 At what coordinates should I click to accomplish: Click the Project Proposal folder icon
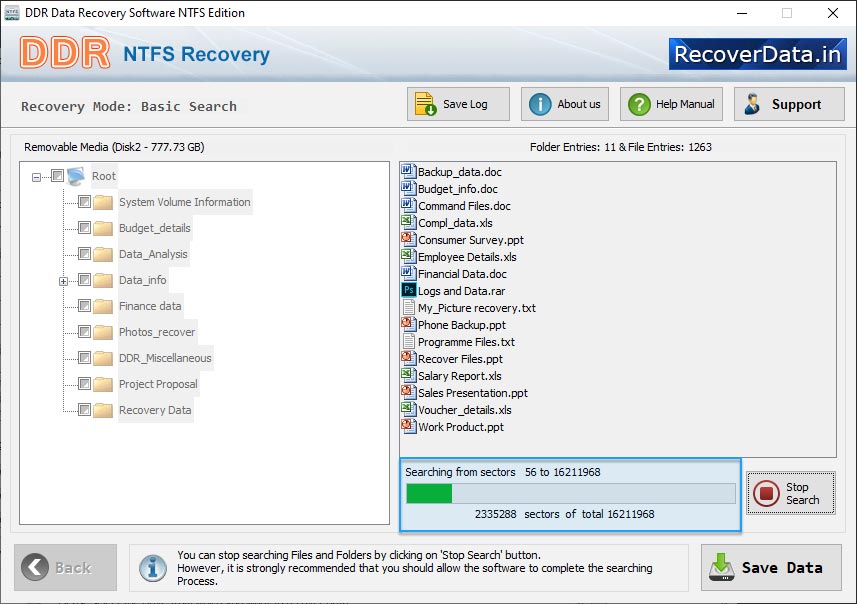(103, 384)
